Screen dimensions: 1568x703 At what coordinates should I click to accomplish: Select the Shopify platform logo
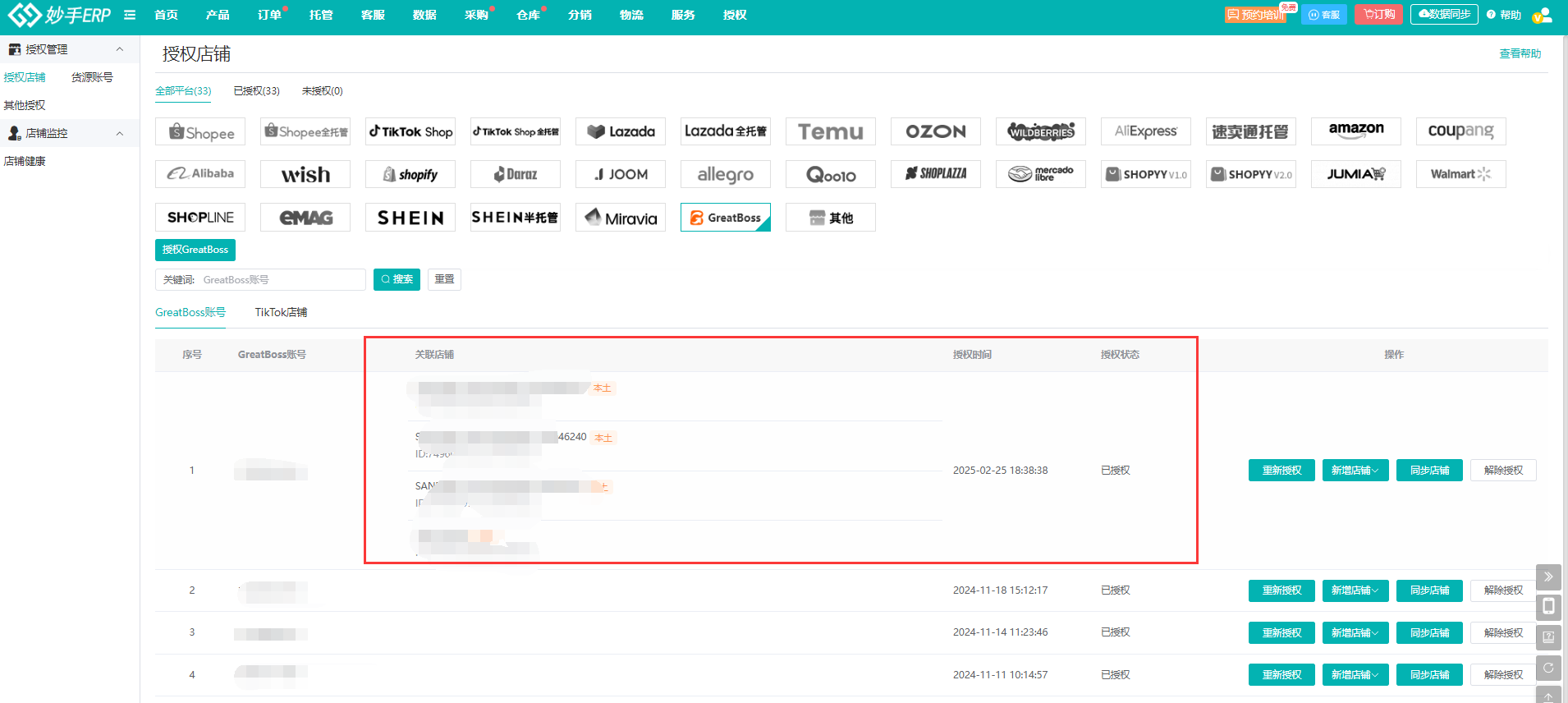click(x=410, y=174)
